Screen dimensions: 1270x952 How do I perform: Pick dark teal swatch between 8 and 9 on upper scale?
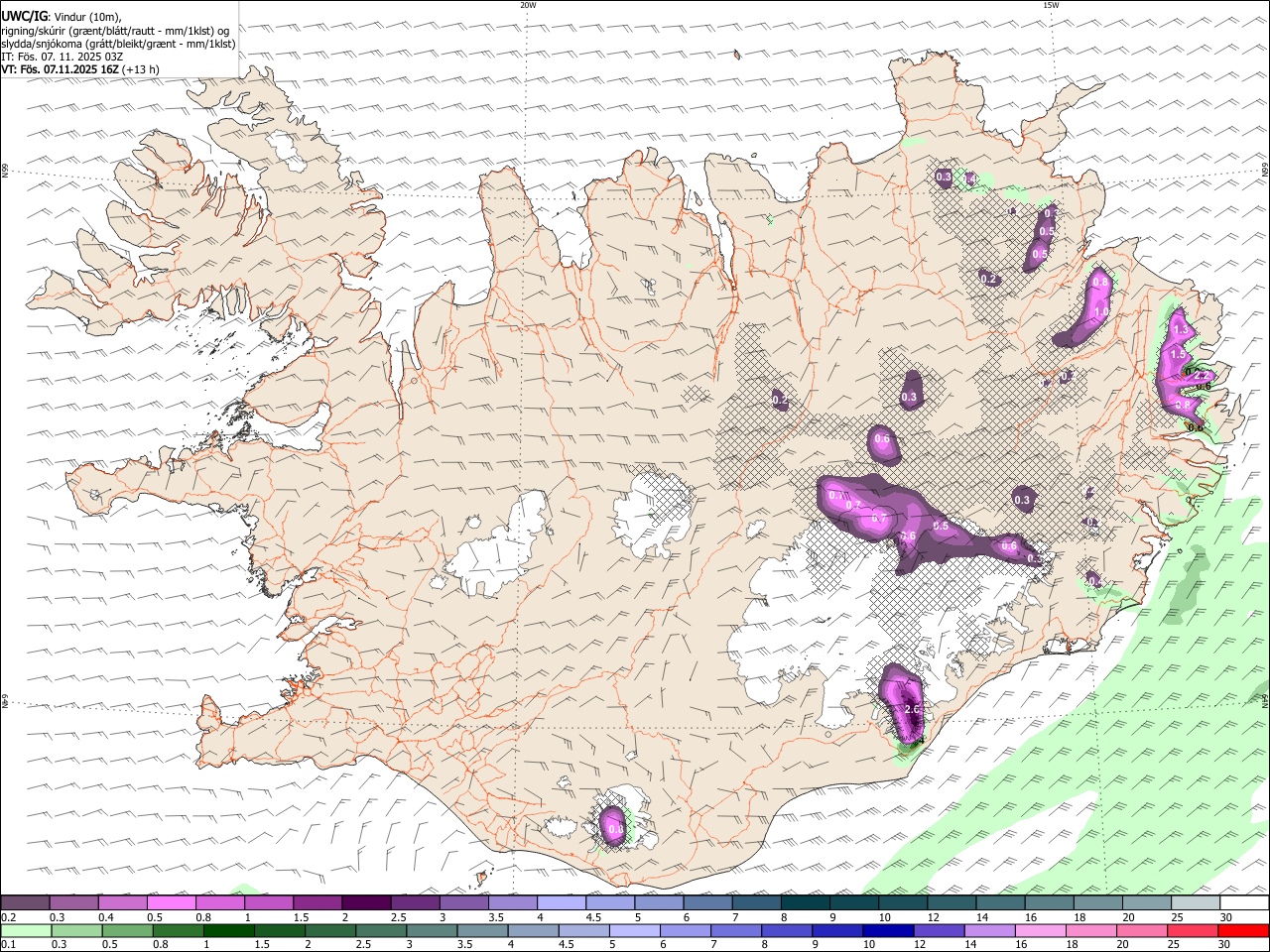coord(805,903)
